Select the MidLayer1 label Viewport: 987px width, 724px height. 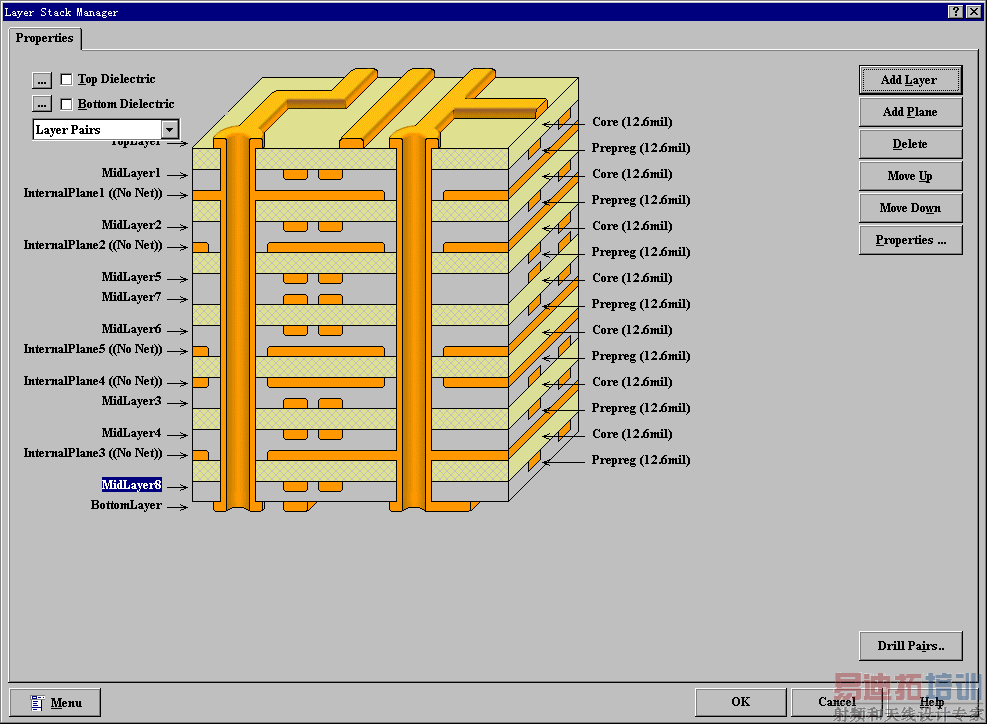click(x=131, y=173)
